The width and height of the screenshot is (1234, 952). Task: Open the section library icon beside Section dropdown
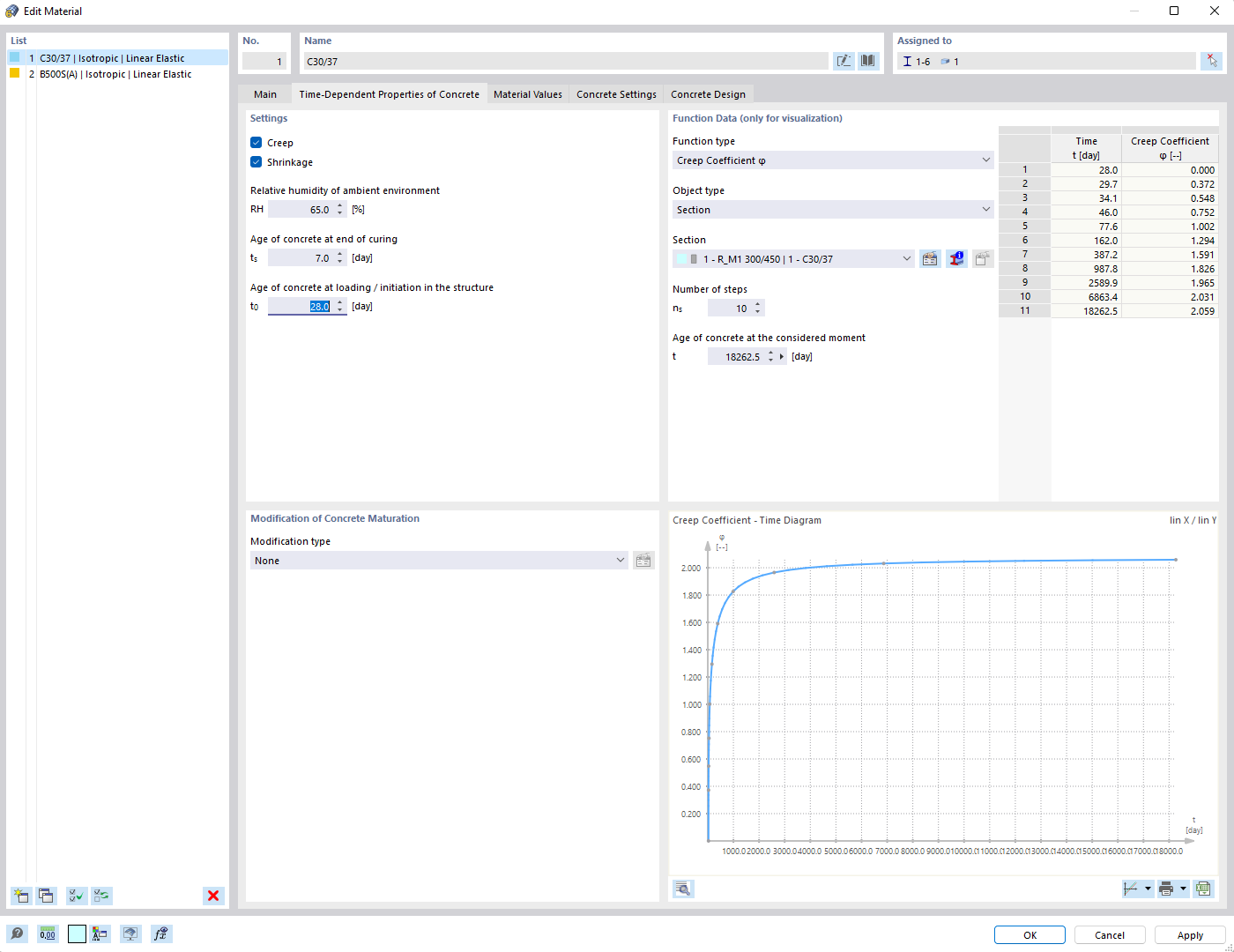coord(929,258)
